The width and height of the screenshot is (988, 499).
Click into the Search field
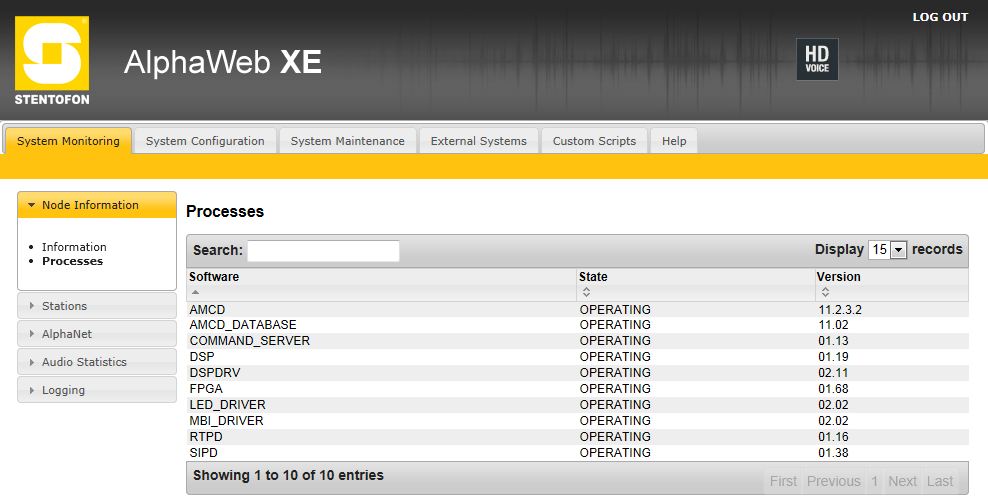[x=323, y=250]
